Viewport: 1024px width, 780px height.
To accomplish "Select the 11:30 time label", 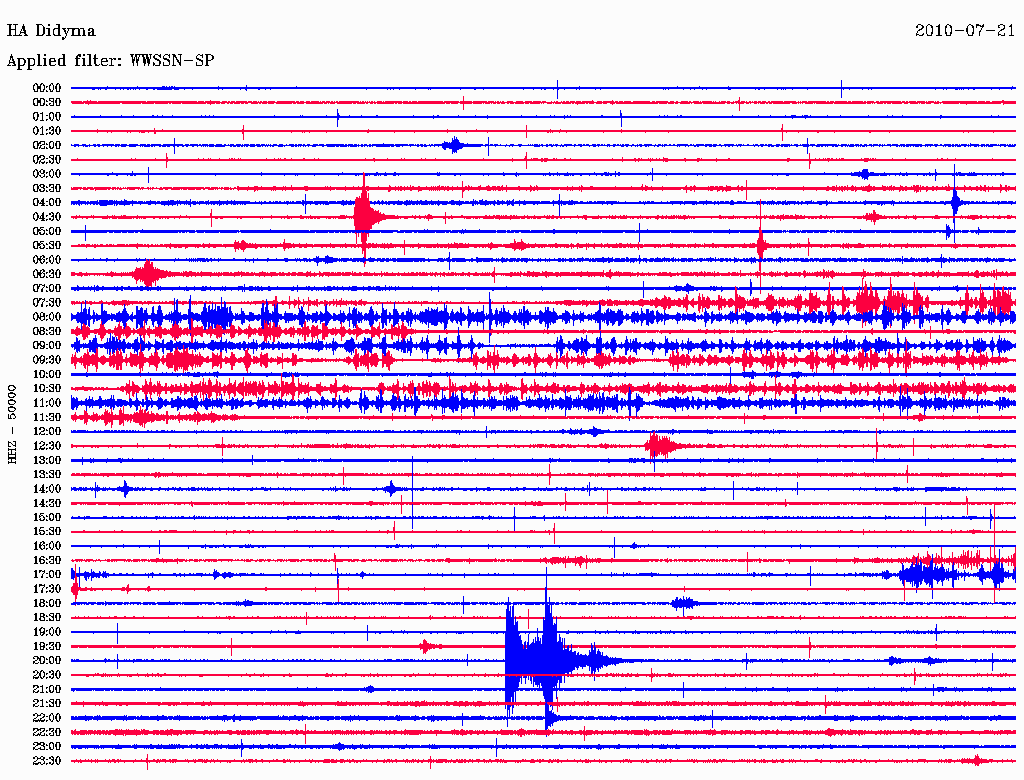I will click(x=46, y=417).
